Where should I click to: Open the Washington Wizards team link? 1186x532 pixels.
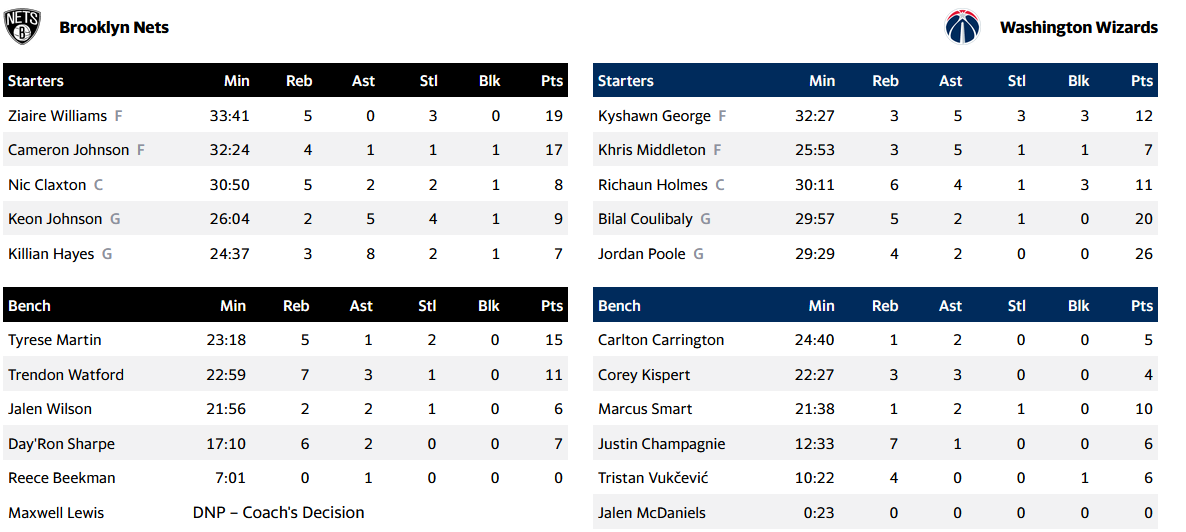[x=1078, y=28]
